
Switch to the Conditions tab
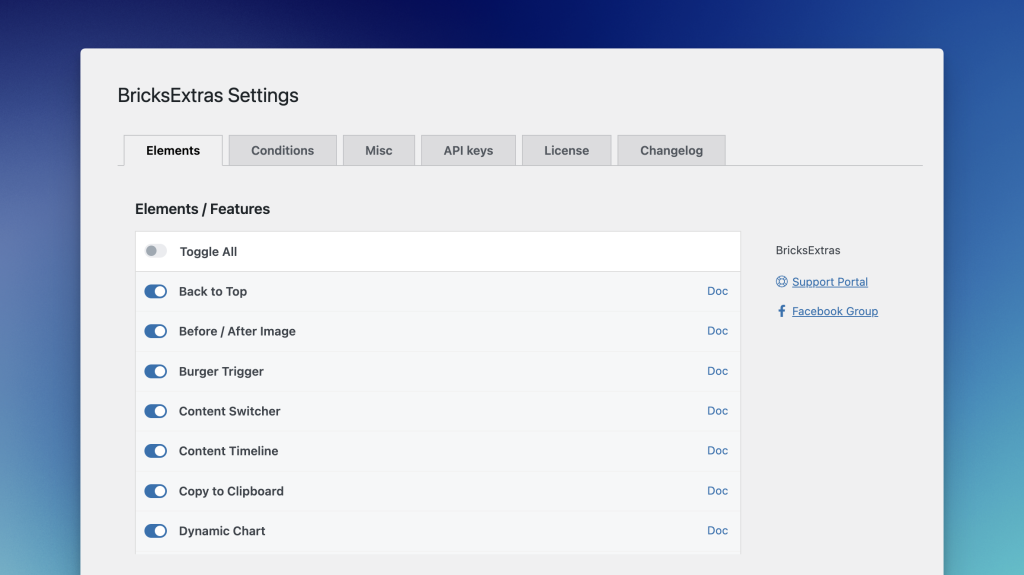283,150
